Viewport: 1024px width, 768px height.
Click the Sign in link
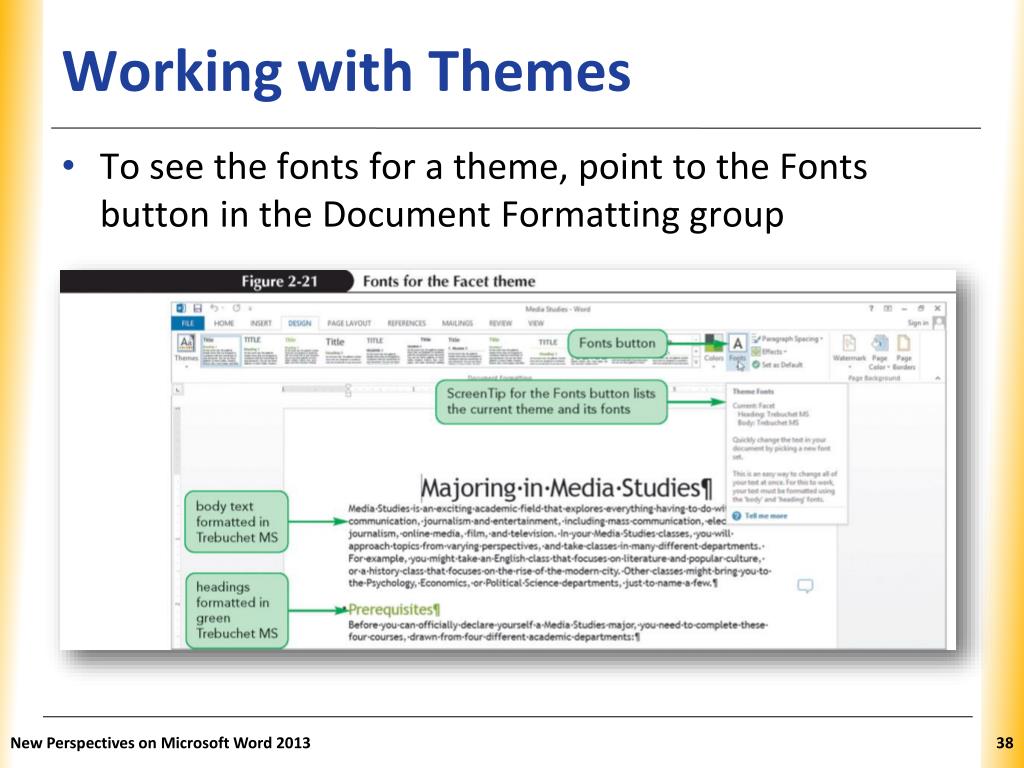point(918,323)
